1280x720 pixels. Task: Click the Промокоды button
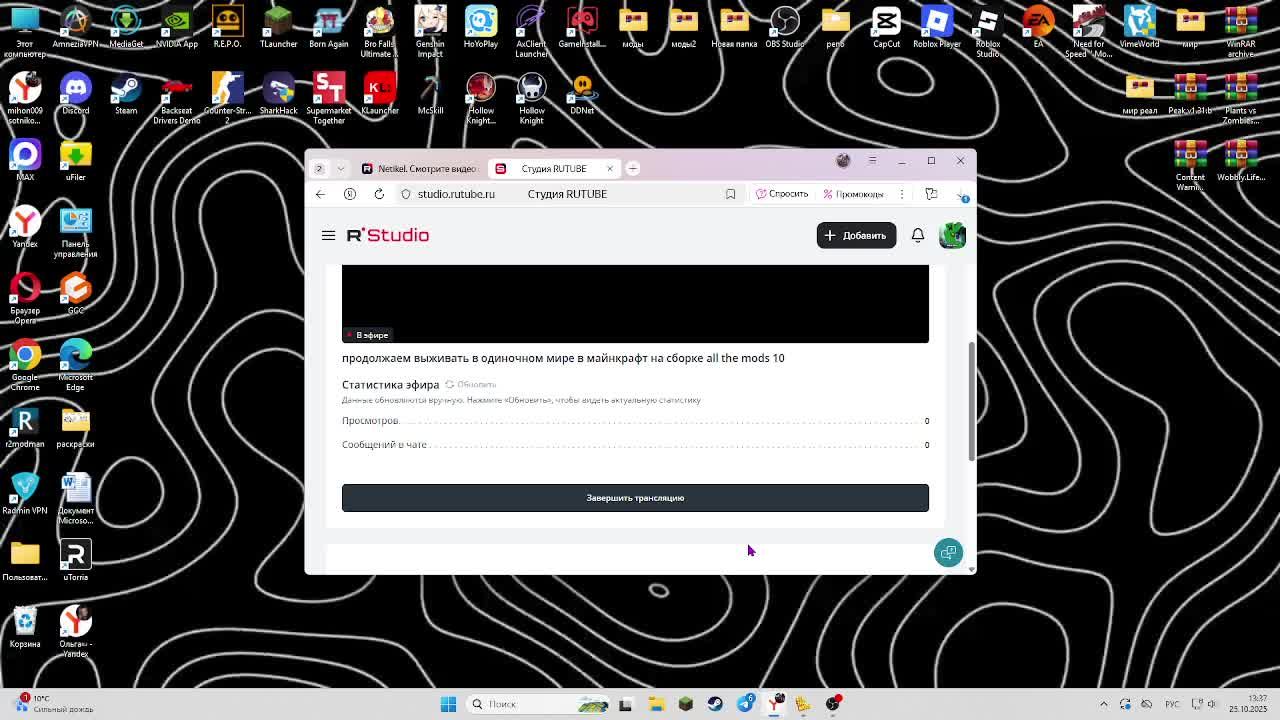[853, 194]
